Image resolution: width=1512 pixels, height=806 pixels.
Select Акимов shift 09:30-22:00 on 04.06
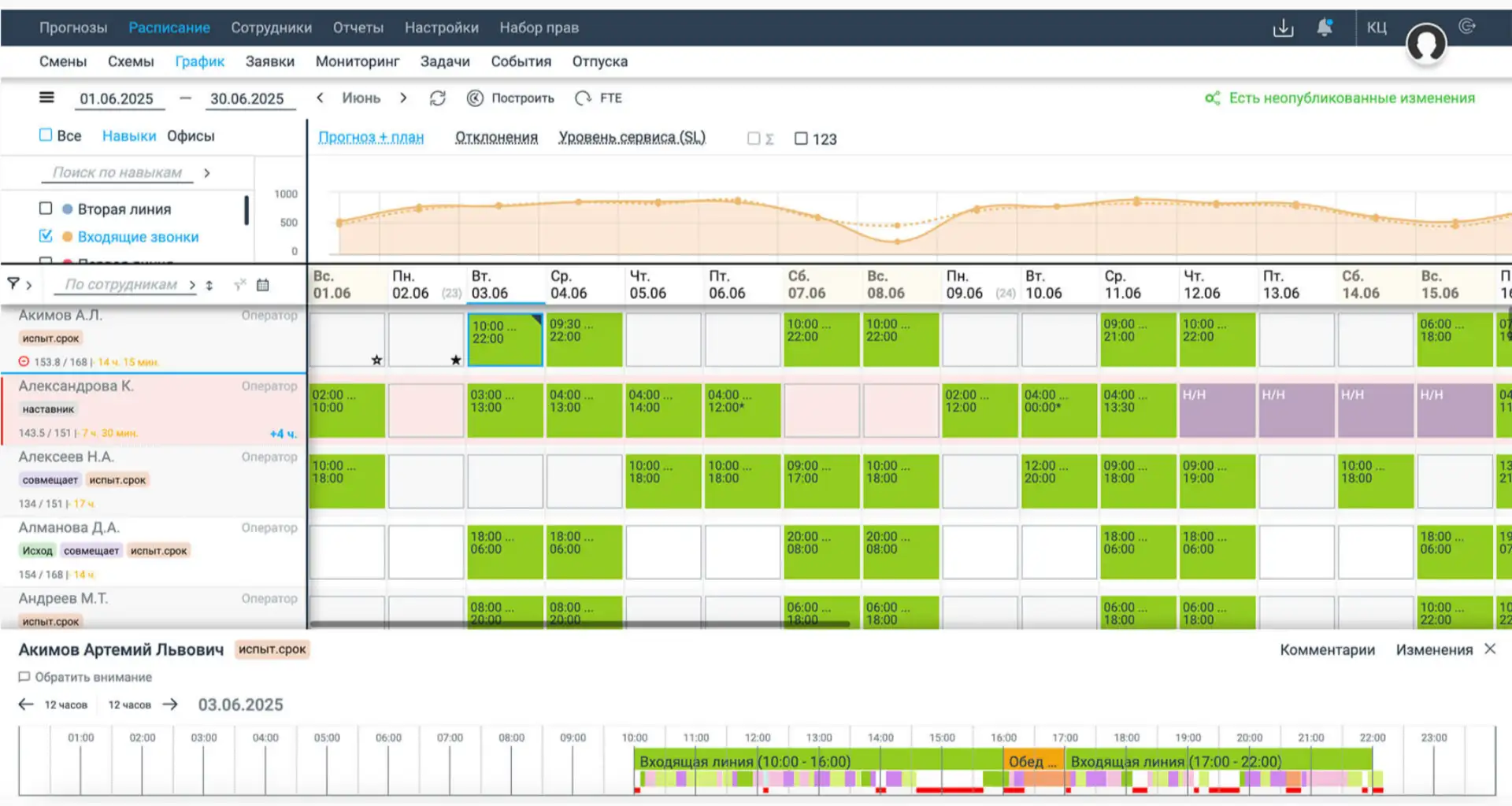(x=584, y=339)
